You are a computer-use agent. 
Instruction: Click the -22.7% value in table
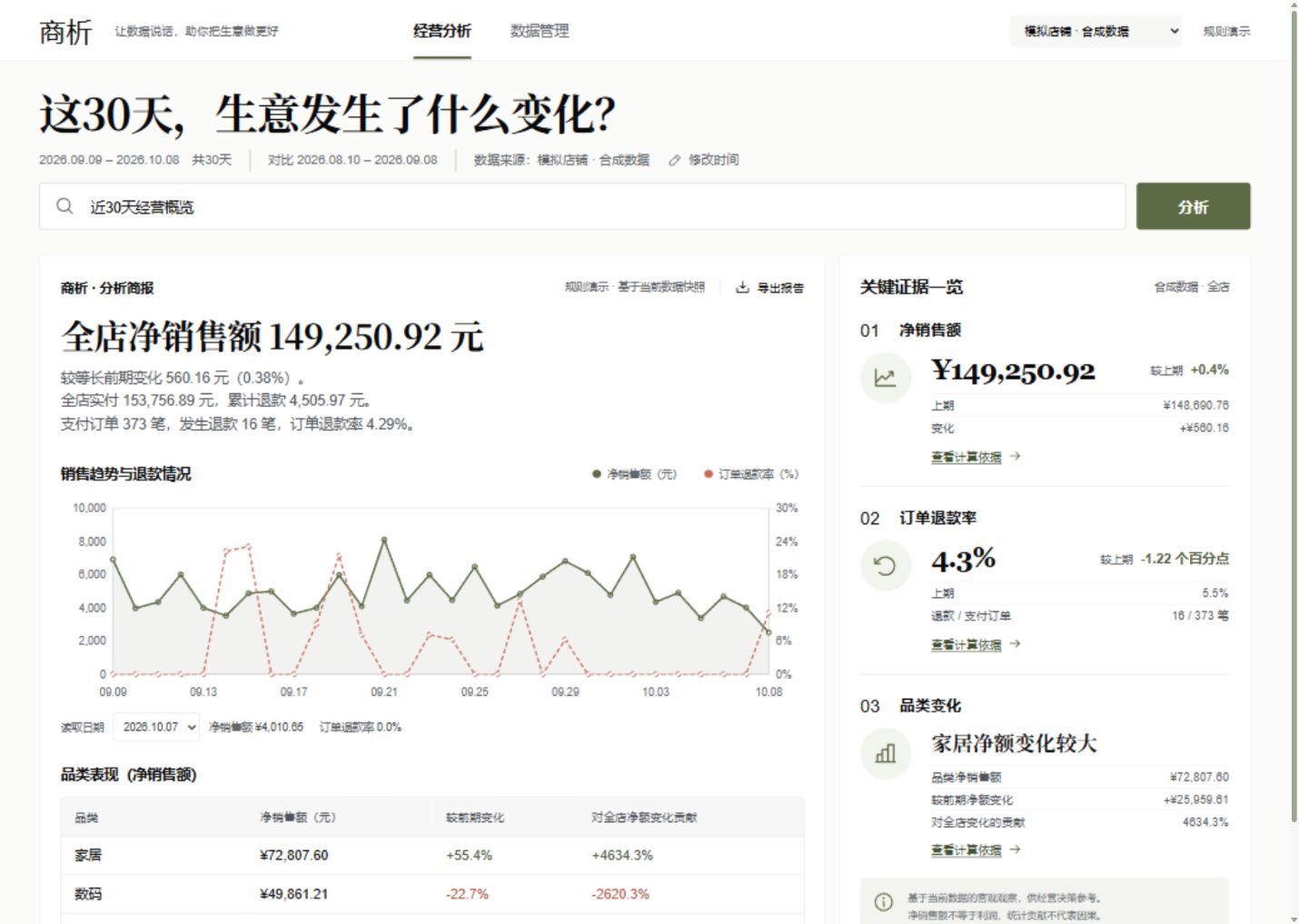point(467,894)
